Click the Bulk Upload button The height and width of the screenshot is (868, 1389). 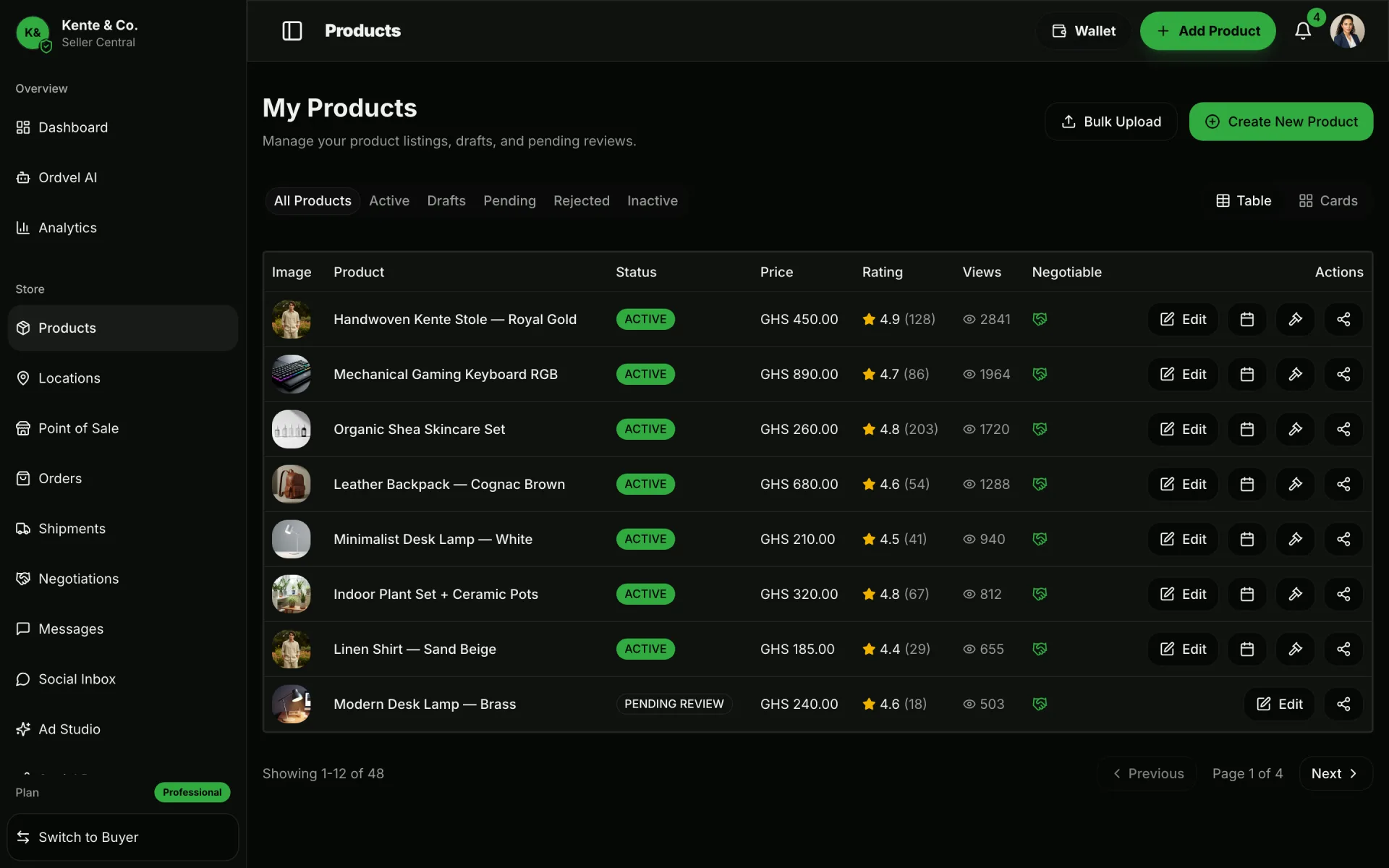pyautogui.click(x=1110, y=122)
